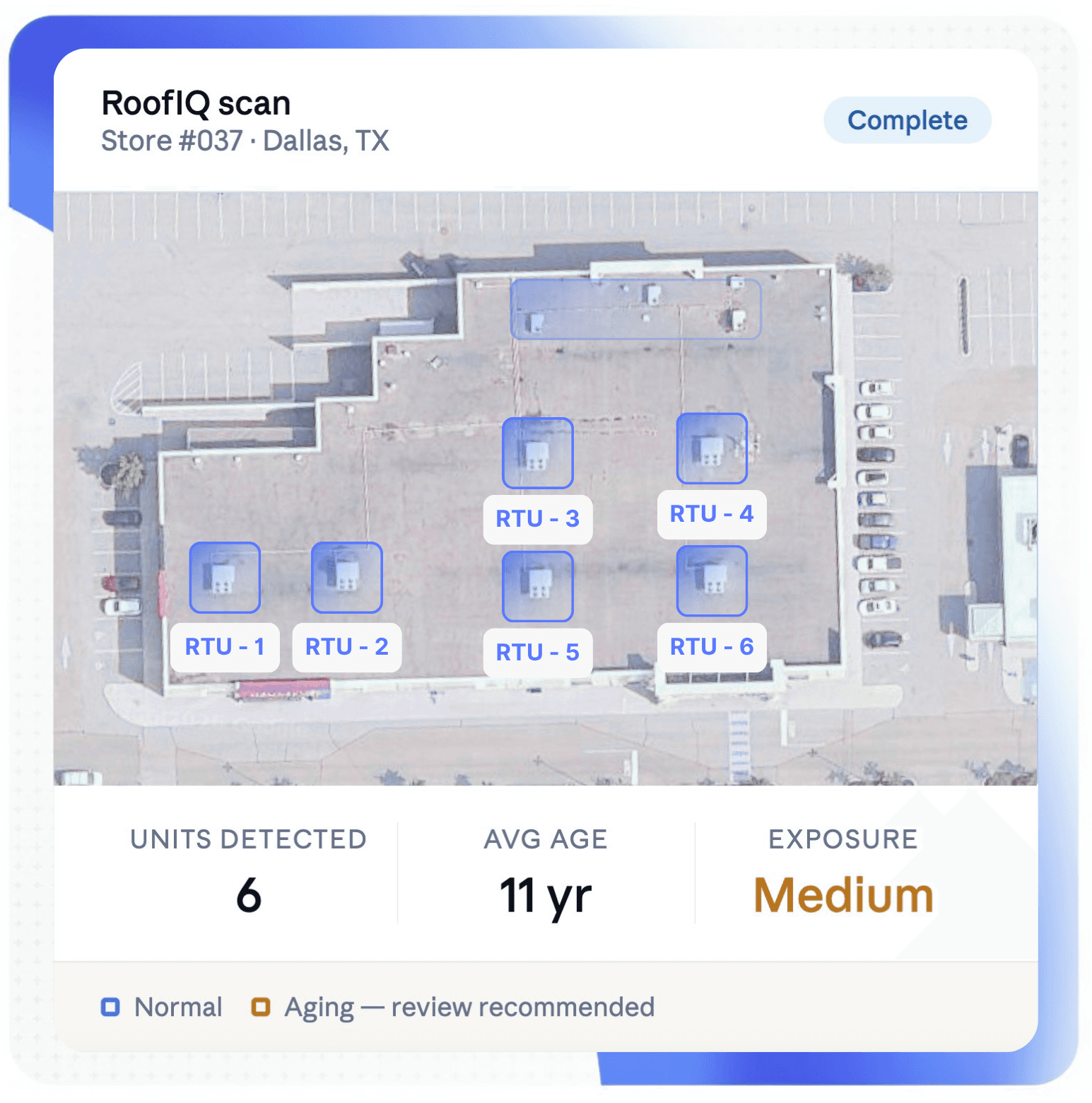The image size is (1092, 1103).
Task: Select the RTU - 1 unit marker
Action: pyautogui.click(x=224, y=577)
